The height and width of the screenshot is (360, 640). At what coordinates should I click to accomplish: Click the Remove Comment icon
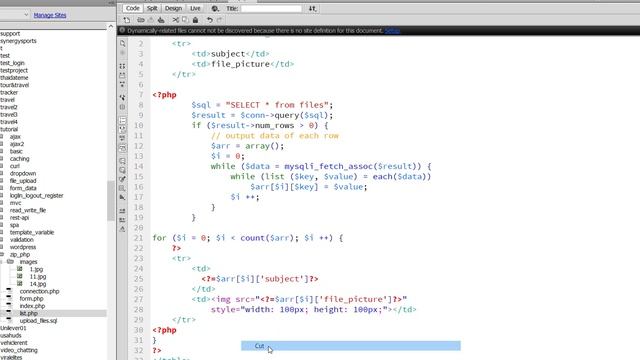pos(122,170)
